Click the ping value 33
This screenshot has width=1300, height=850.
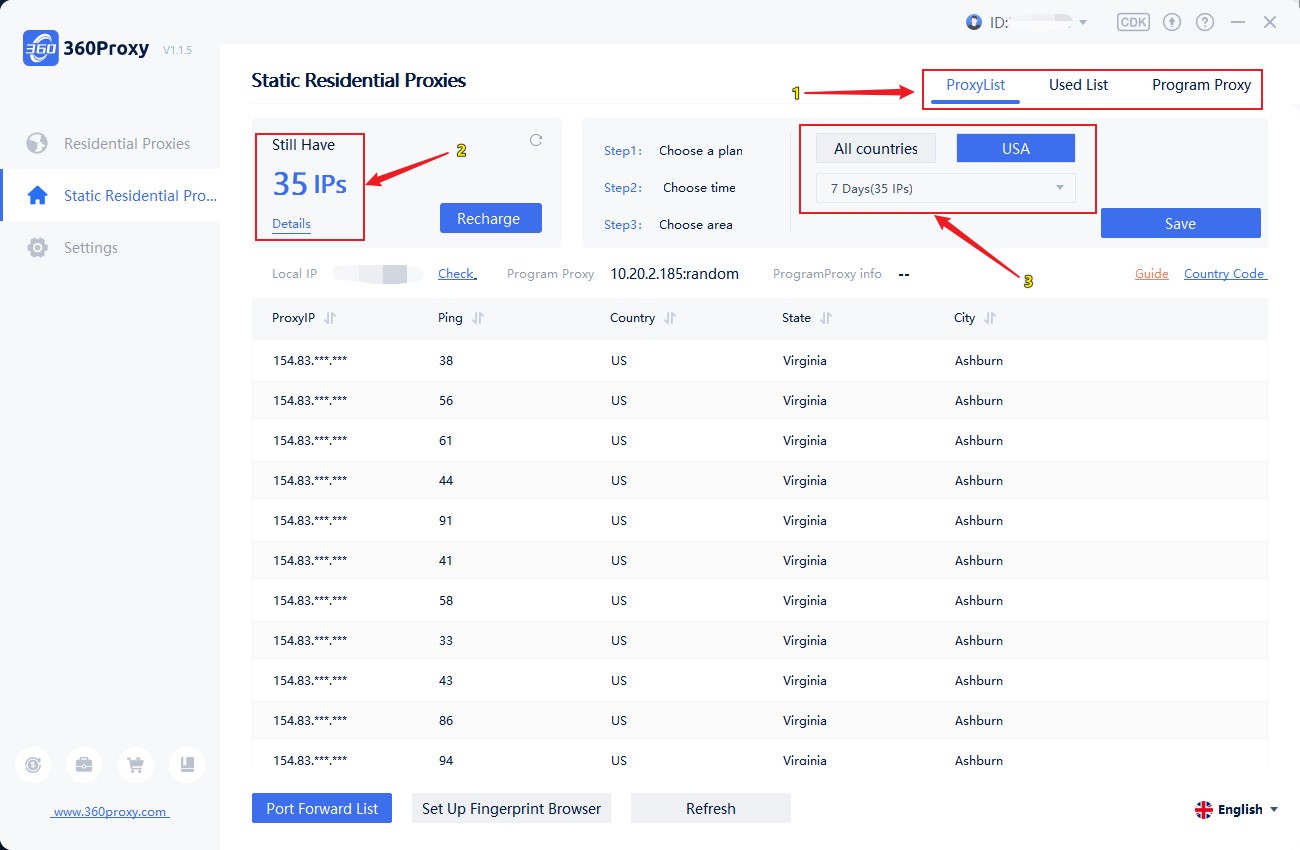tap(446, 641)
